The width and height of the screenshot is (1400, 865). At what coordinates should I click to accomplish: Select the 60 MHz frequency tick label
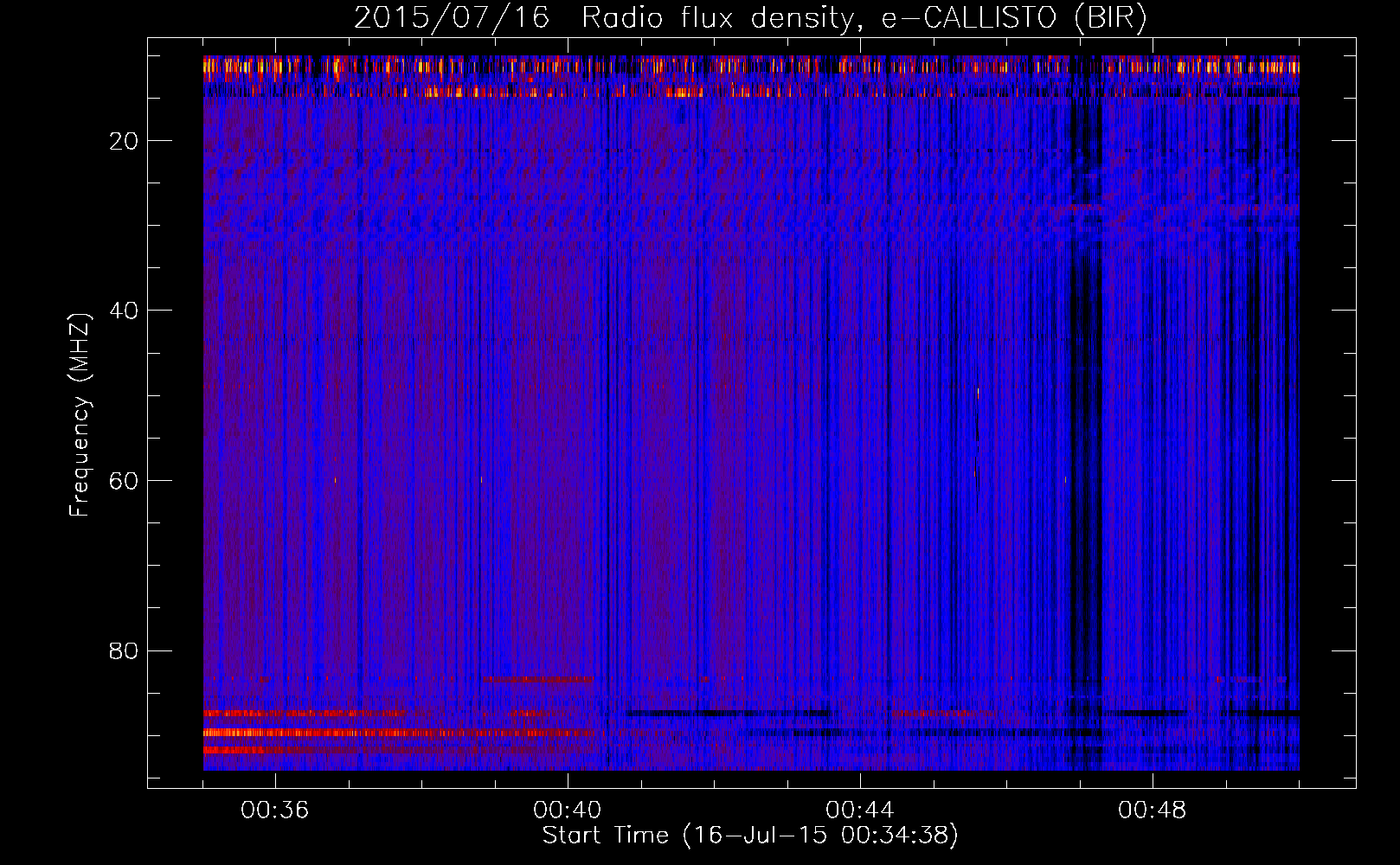(124, 481)
